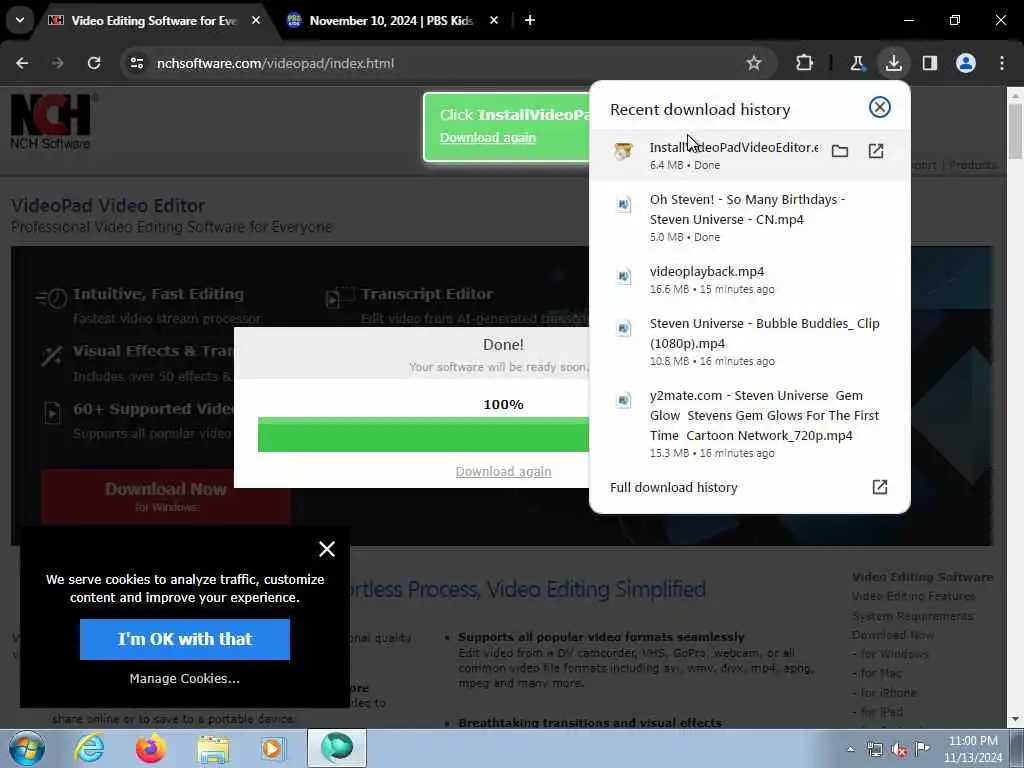
Task: Open y2mate.com Steven Universe Gem Glow download
Action: pyautogui.click(x=749, y=423)
